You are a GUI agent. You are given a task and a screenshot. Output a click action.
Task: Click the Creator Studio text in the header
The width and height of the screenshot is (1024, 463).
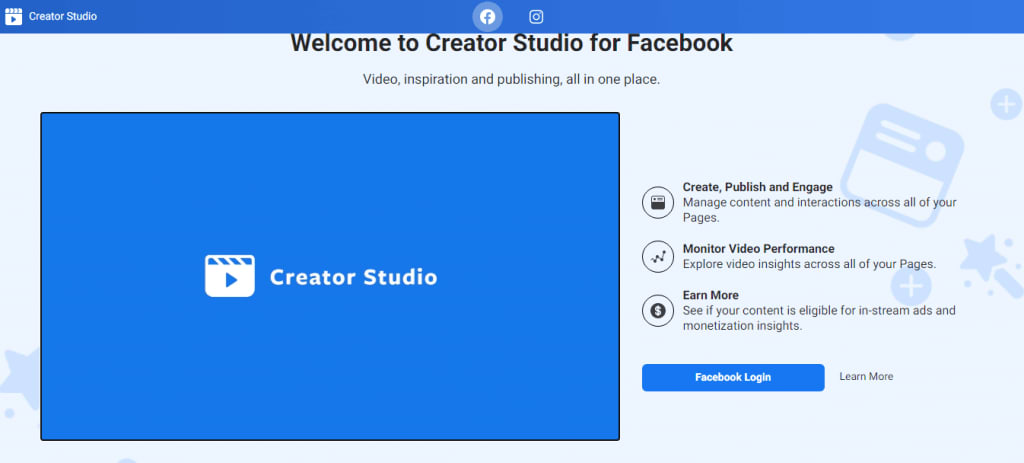click(63, 16)
